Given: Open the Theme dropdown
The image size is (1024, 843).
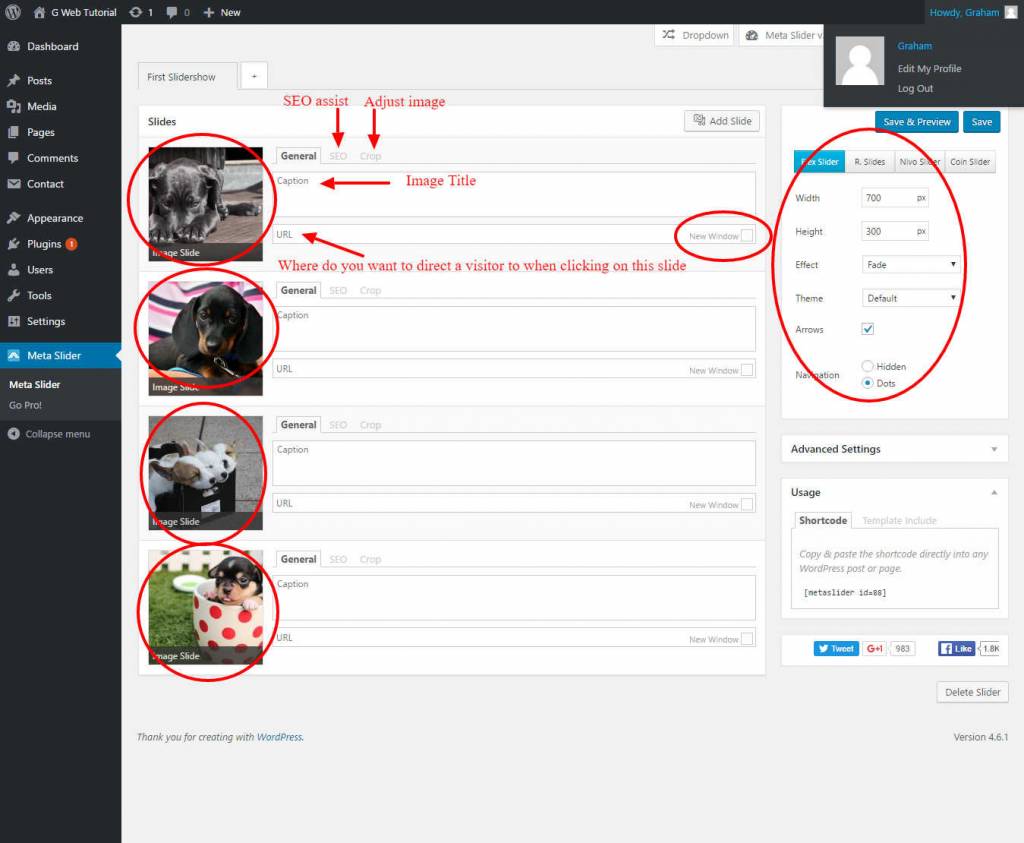Looking at the screenshot, I should 910,298.
